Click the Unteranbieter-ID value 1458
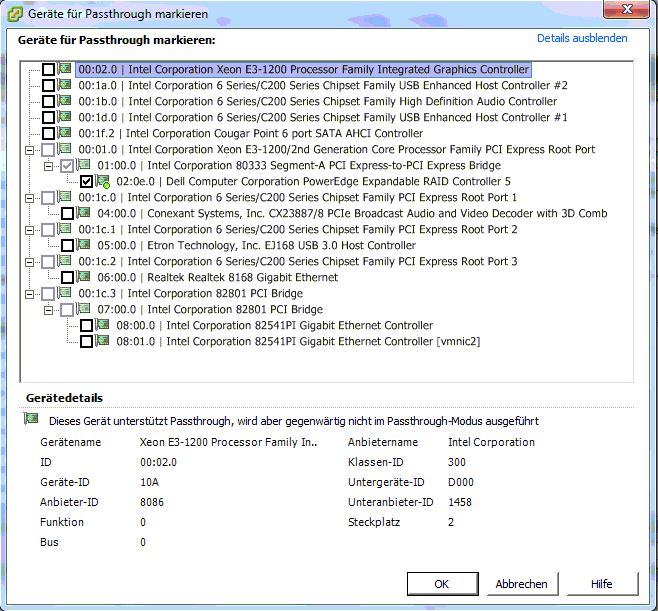 click(460, 502)
